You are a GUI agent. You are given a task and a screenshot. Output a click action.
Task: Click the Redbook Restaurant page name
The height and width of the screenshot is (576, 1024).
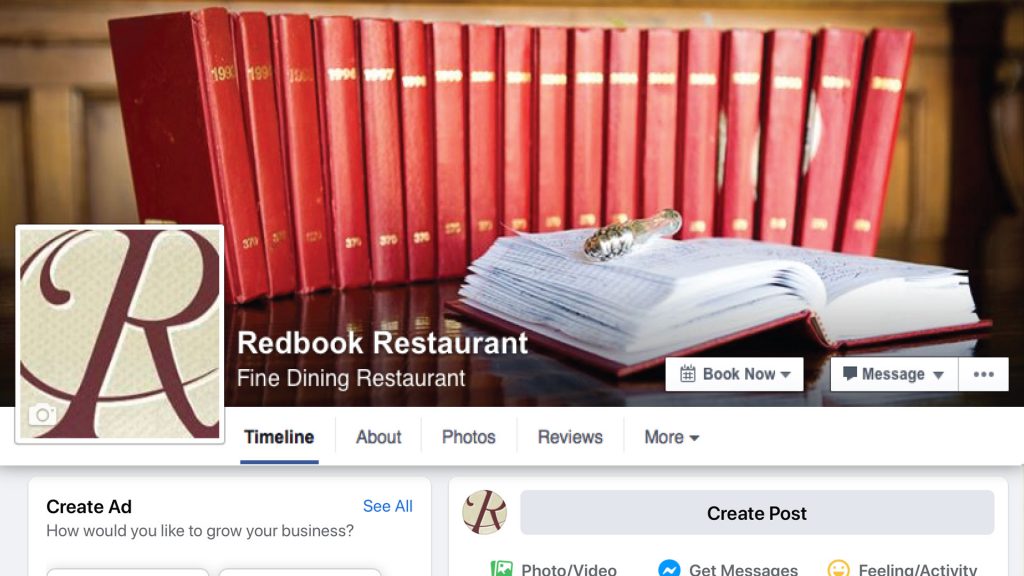pos(383,343)
